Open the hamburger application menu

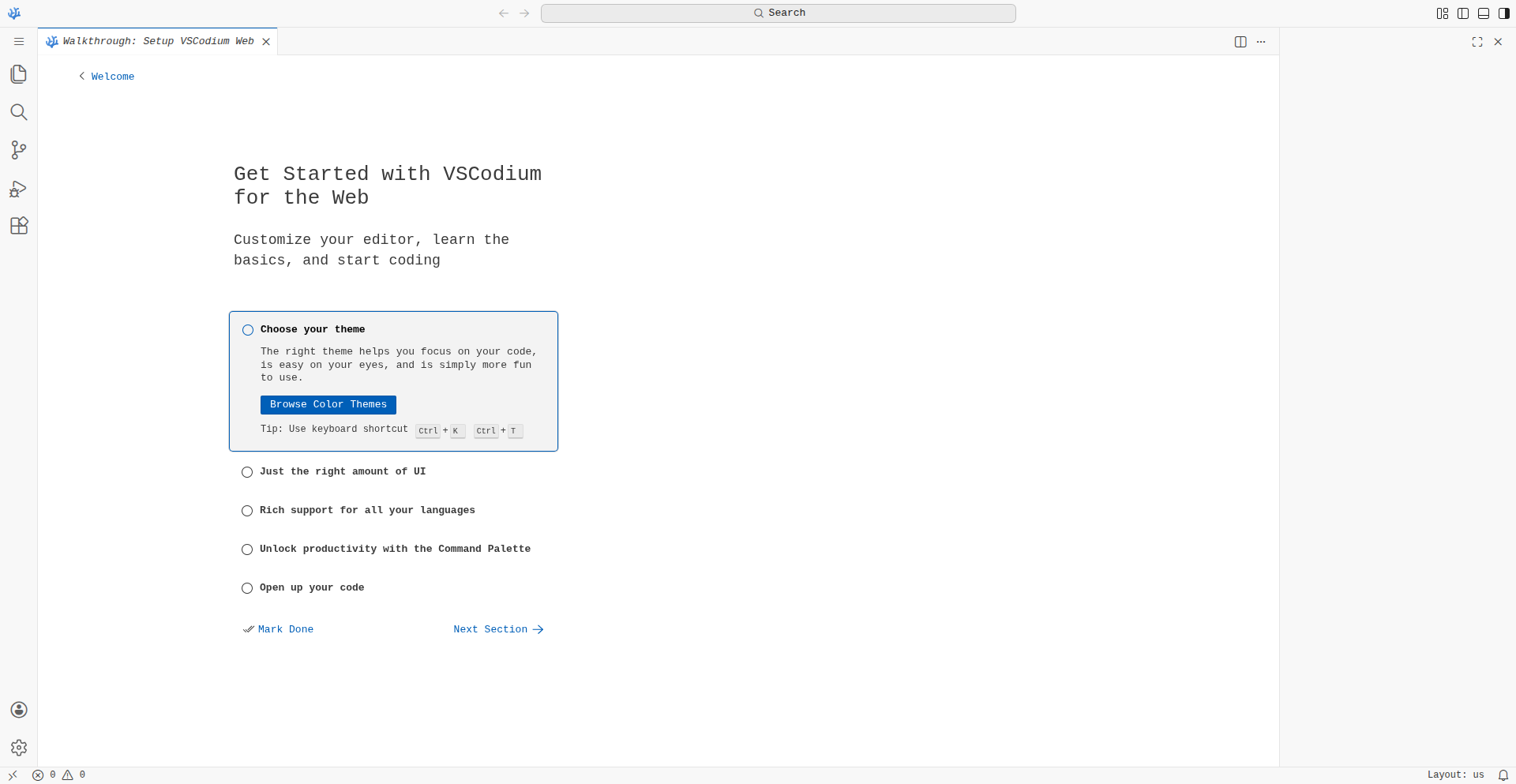(x=19, y=42)
